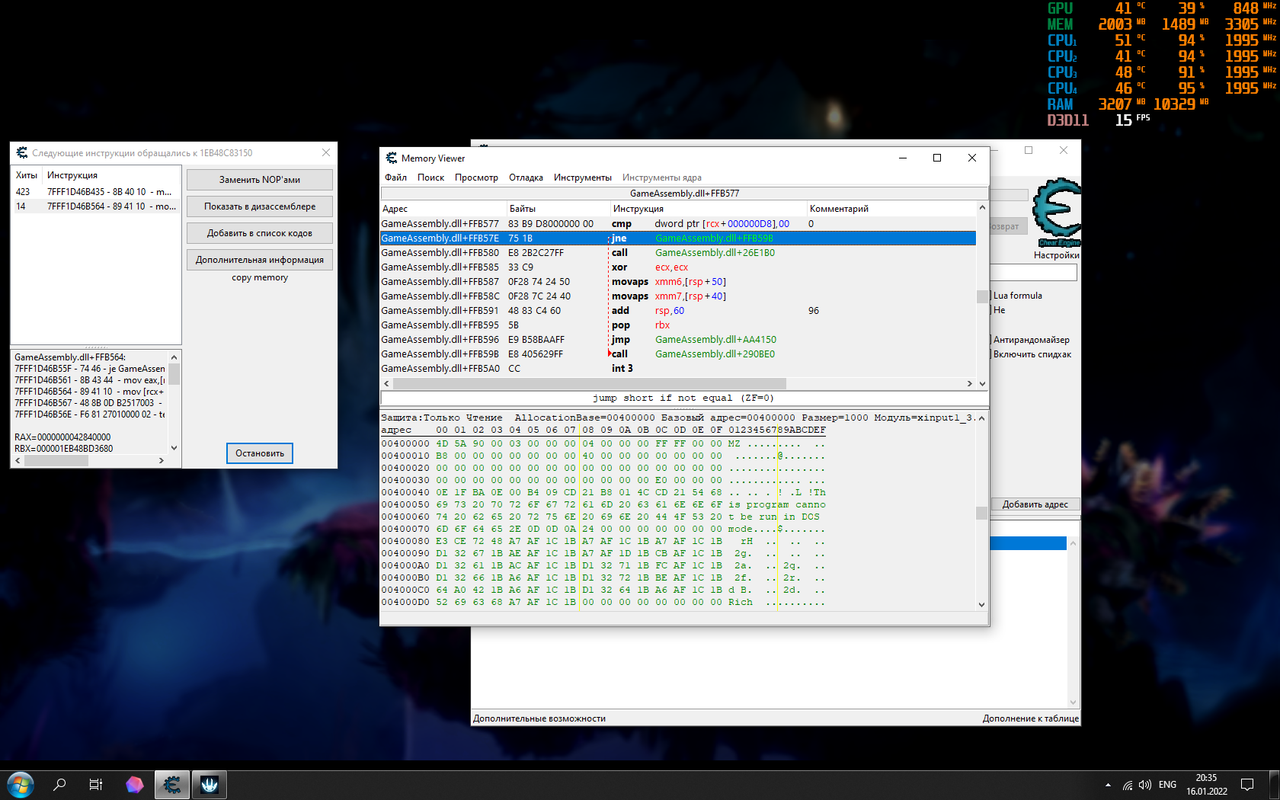Select the pop rbx row
This screenshot has width=1280, height=800.
point(678,325)
